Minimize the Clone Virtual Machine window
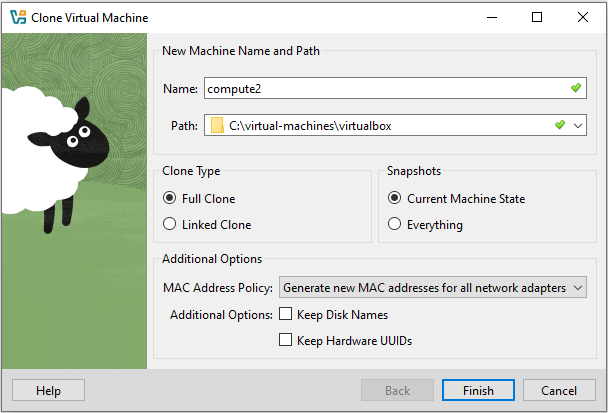The width and height of the screenshot is (608, 413). [490, 17]
